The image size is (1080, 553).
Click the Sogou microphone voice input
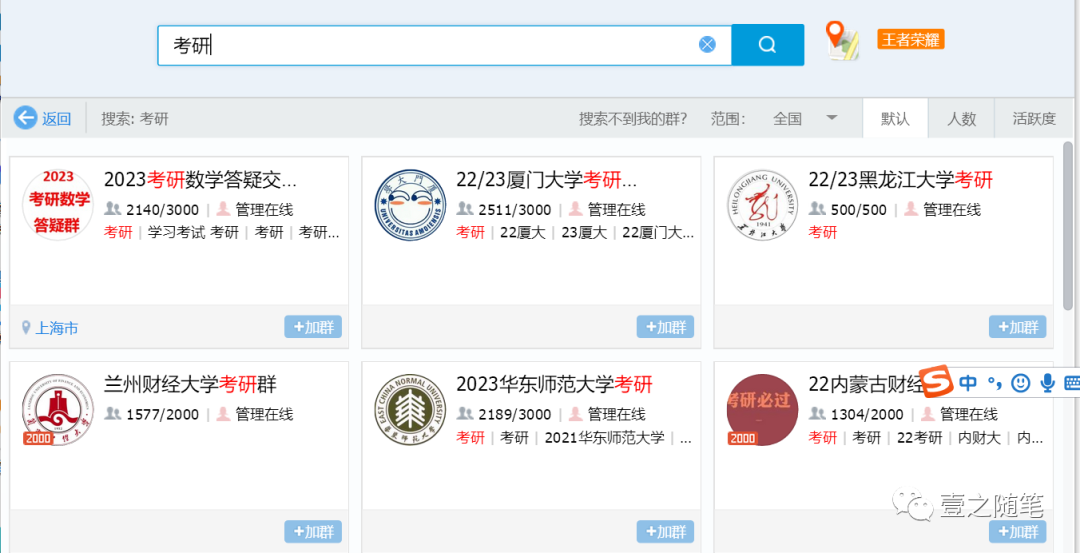tap(1047, 382)
